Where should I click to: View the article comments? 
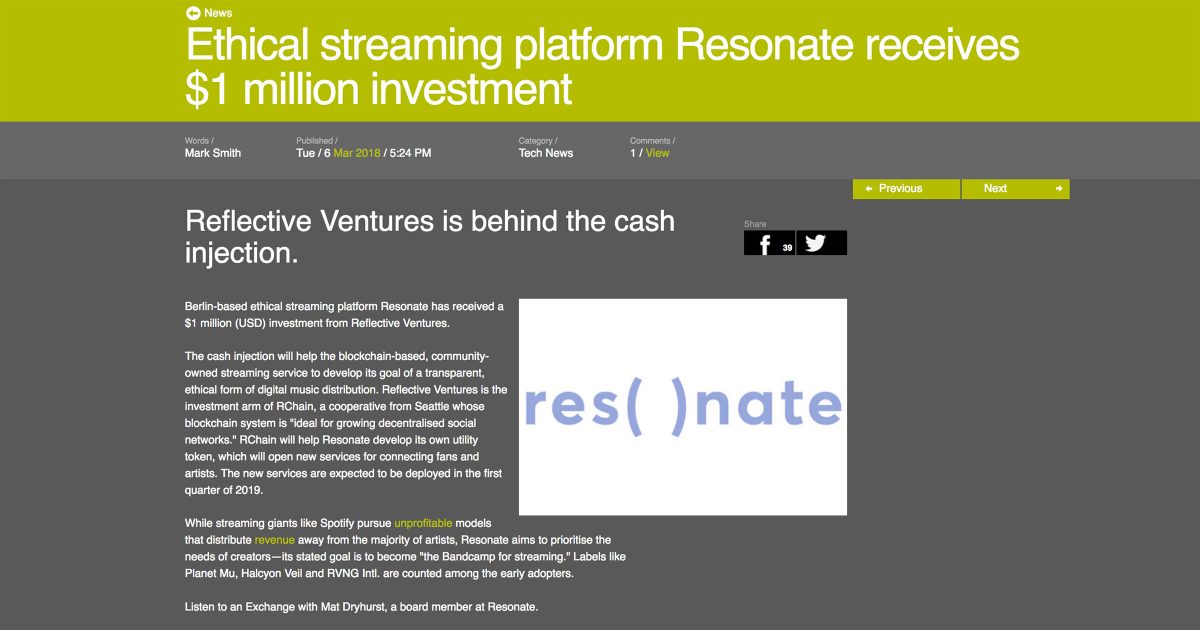[657, 153]
